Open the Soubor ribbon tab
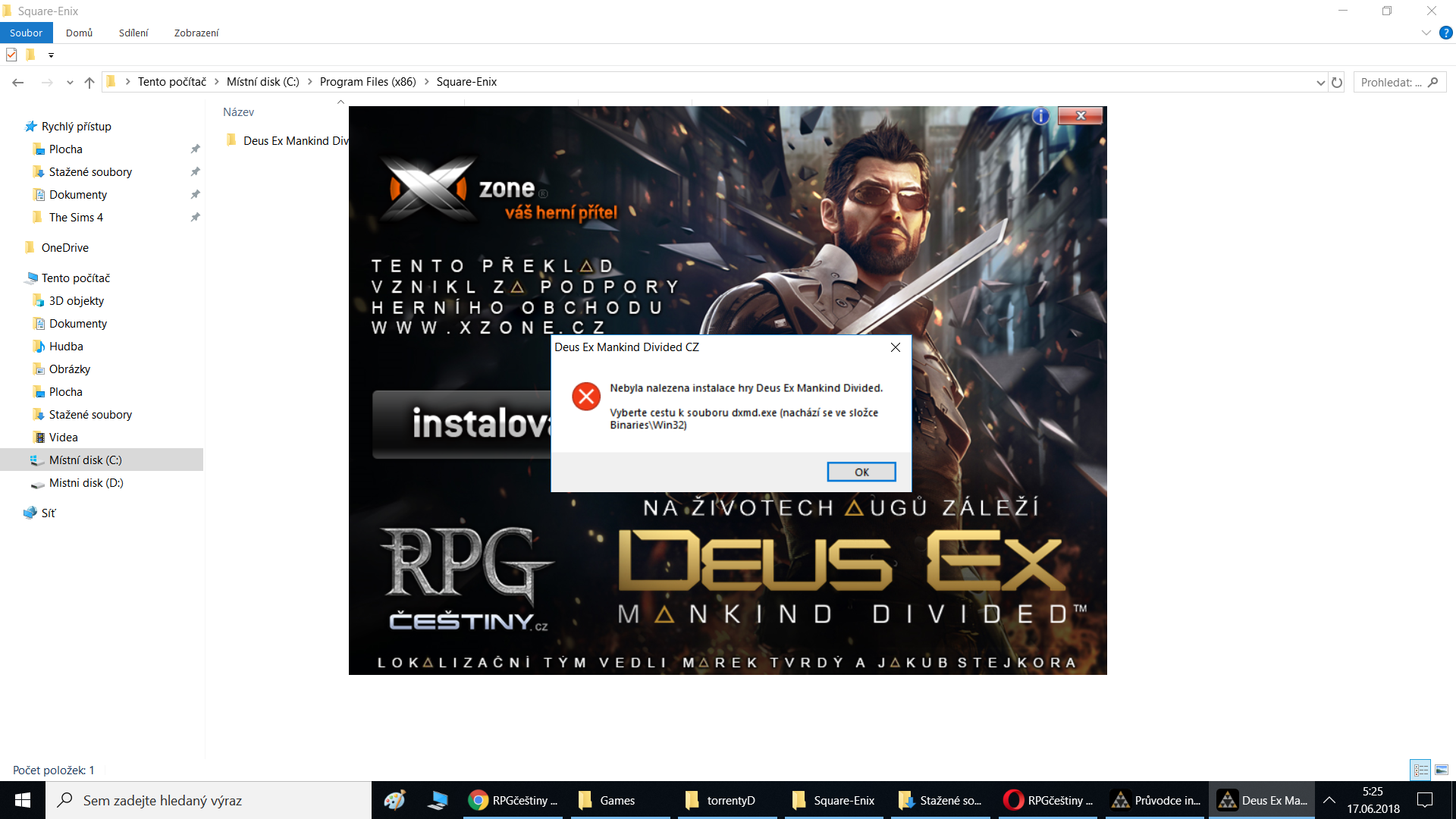Screen dimensions: 1456x819 pos(27,33)
